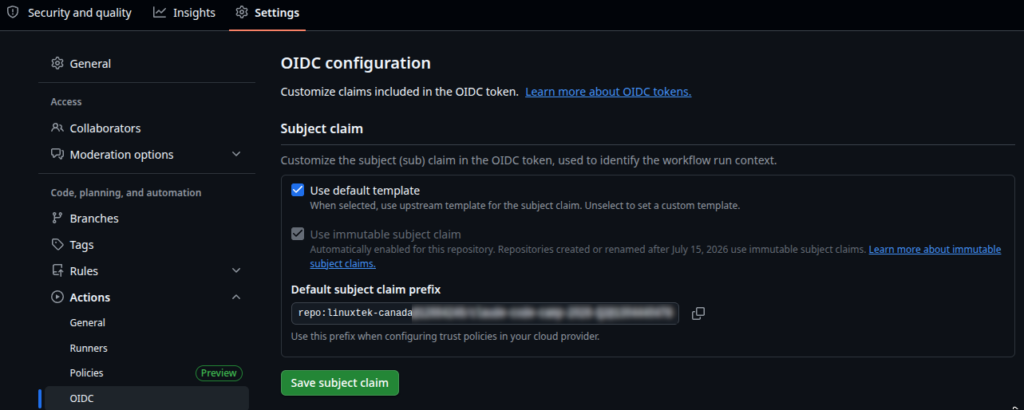Click the Branches git-branch icon
1024x410 pixels.
pos(57,218)
